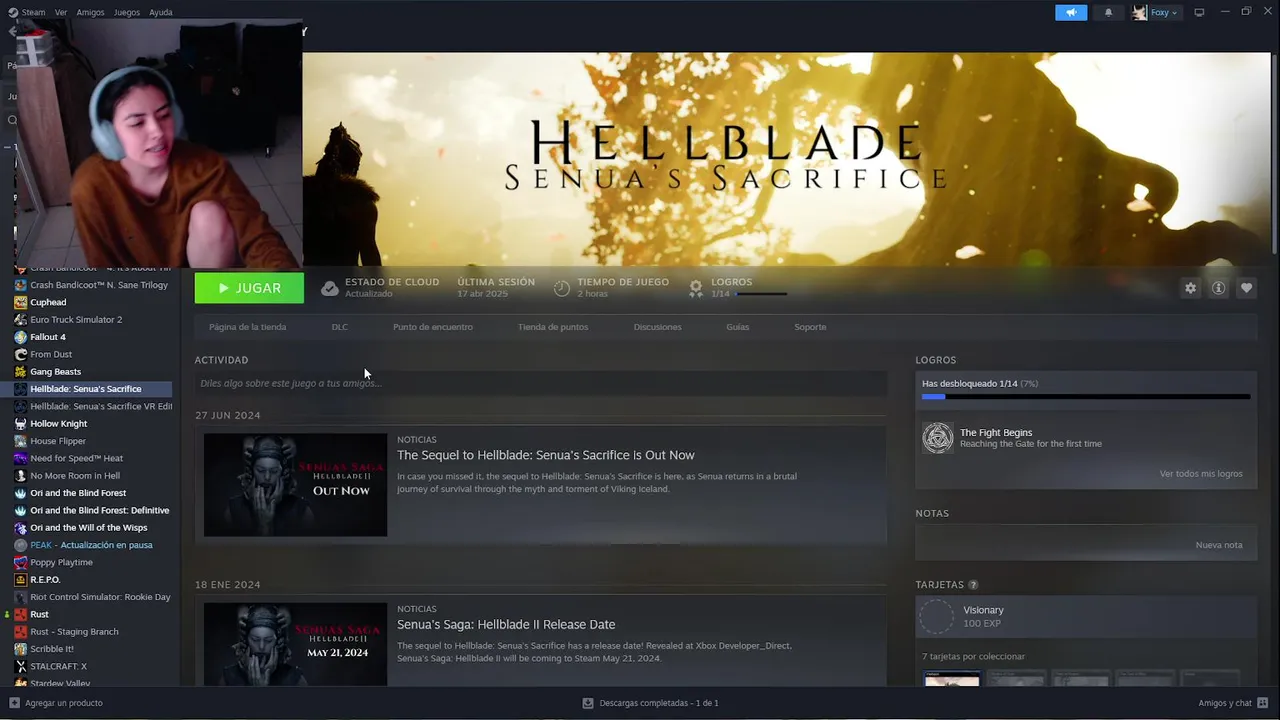Viewport: 1280px width, 720px height.
Task: Open the Amigos menu
Action: [x=90, y=12]
